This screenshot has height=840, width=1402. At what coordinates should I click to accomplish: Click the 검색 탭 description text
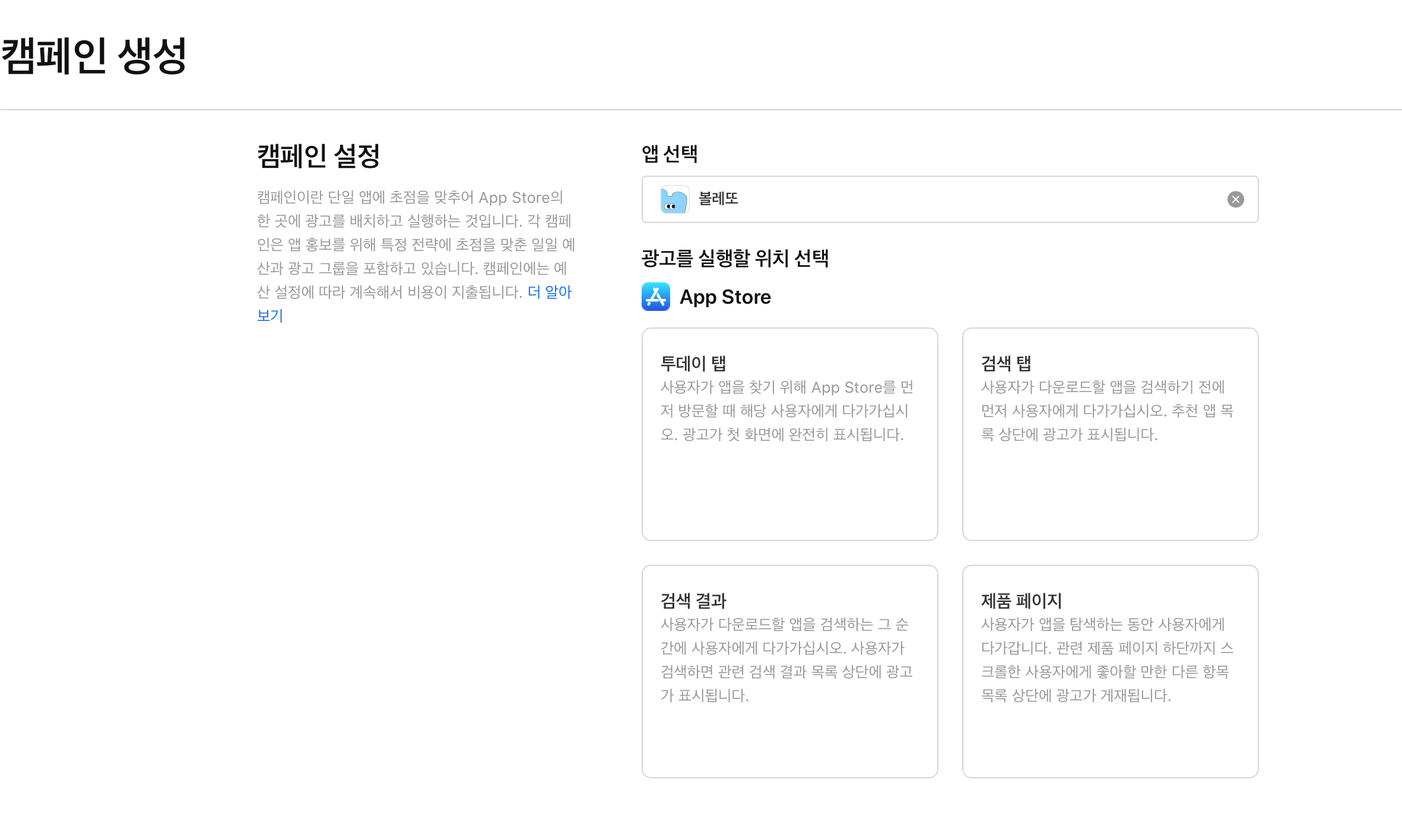(1107, 411)
